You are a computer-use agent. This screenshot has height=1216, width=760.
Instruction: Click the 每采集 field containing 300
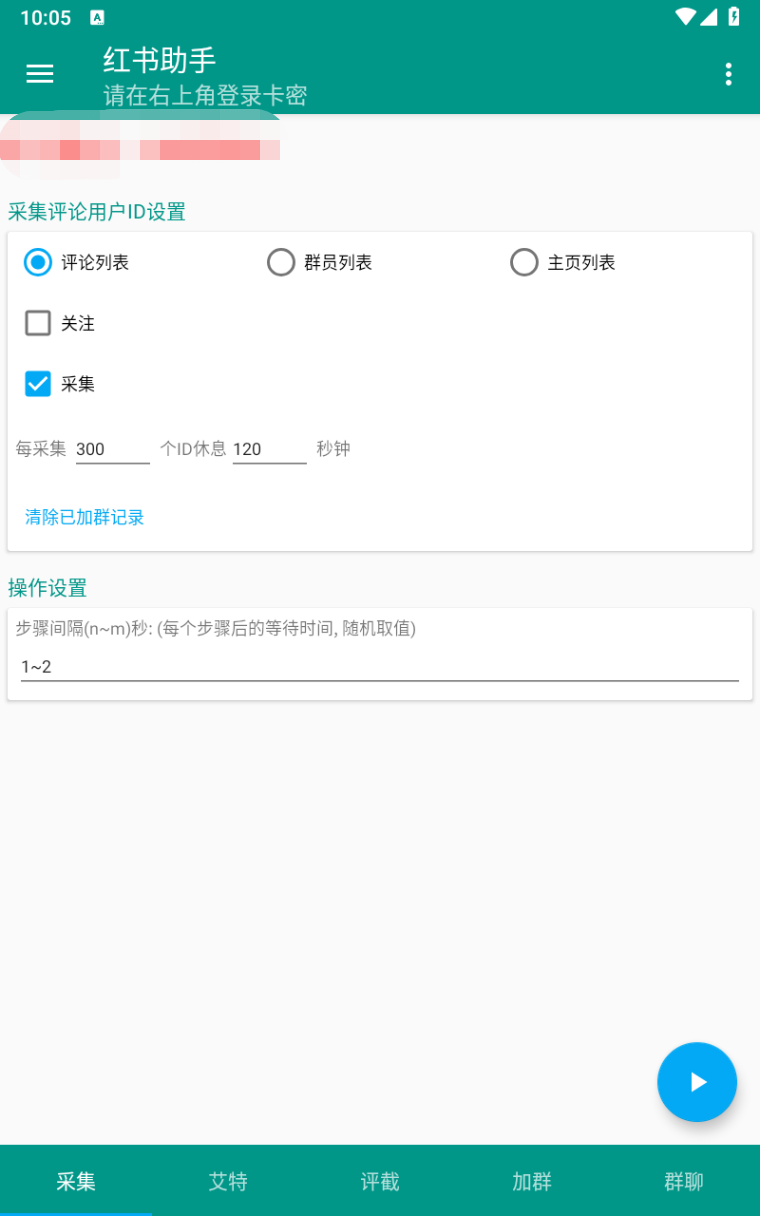[x=112, y=448]
